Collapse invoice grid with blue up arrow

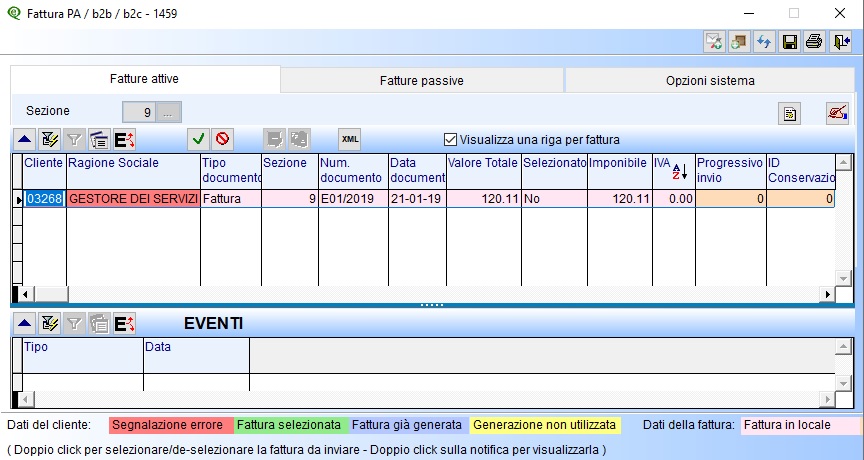pyautogui.click(x=23, y=139)
